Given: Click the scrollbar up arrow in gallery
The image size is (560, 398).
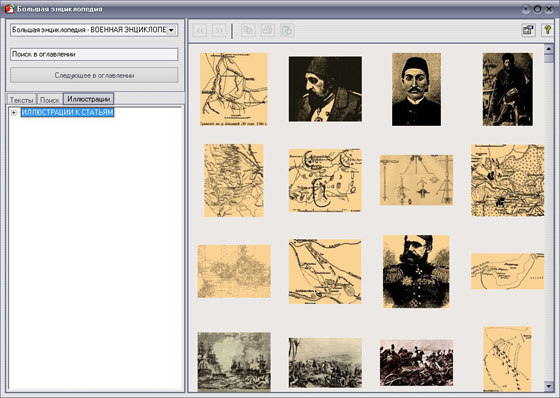Looking at the screenshot, I should pos(549,49).
